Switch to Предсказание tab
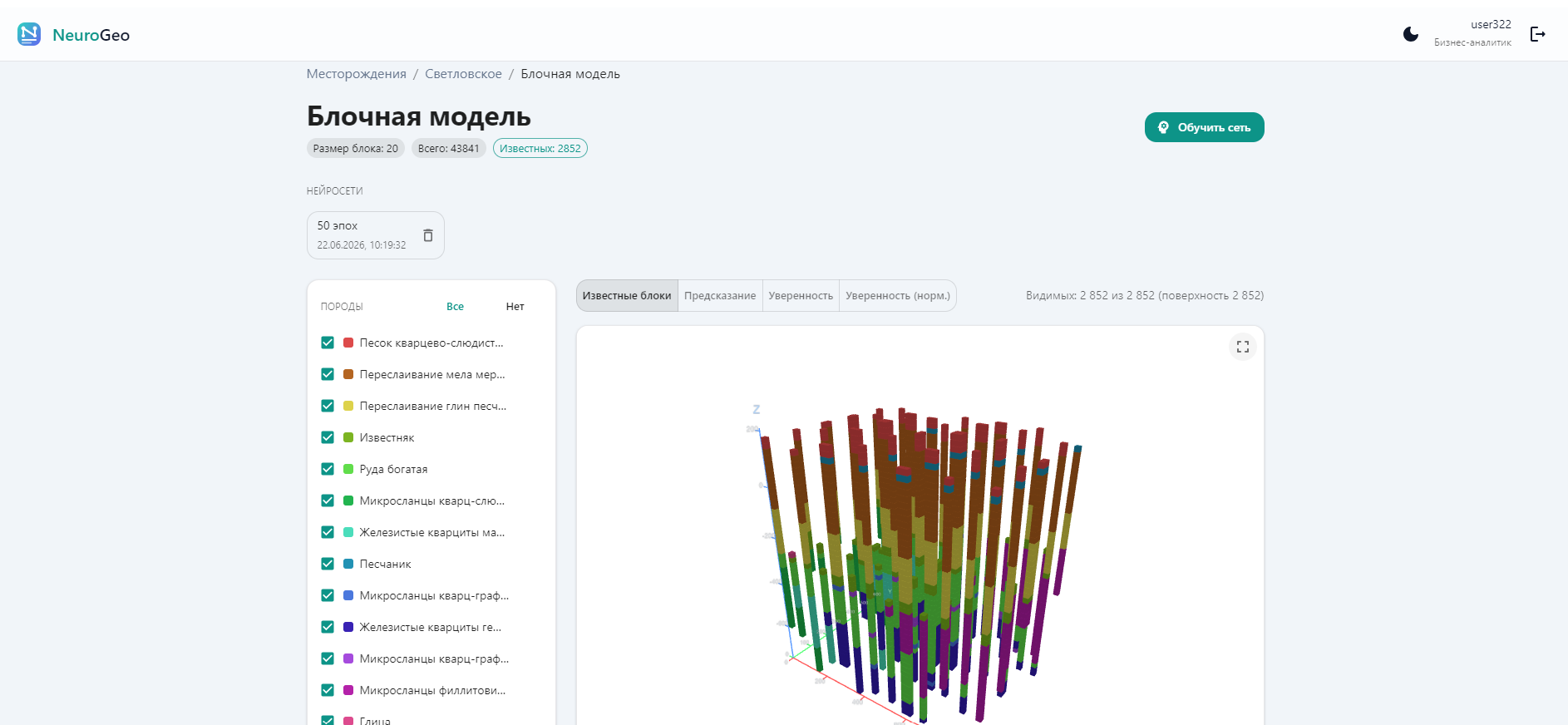The width and height of the screenshot is (1568, 725). (x=720, y=296)
